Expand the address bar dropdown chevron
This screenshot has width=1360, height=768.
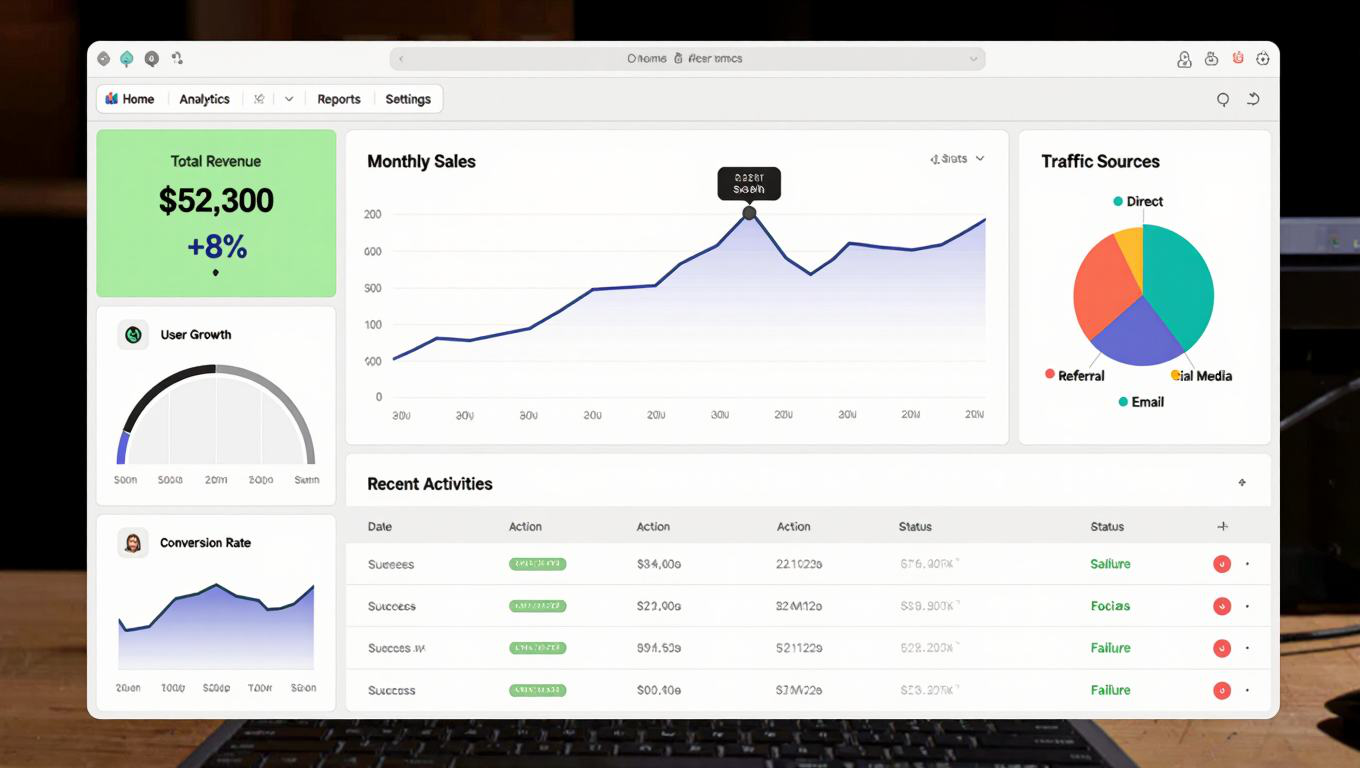point(973,59)
